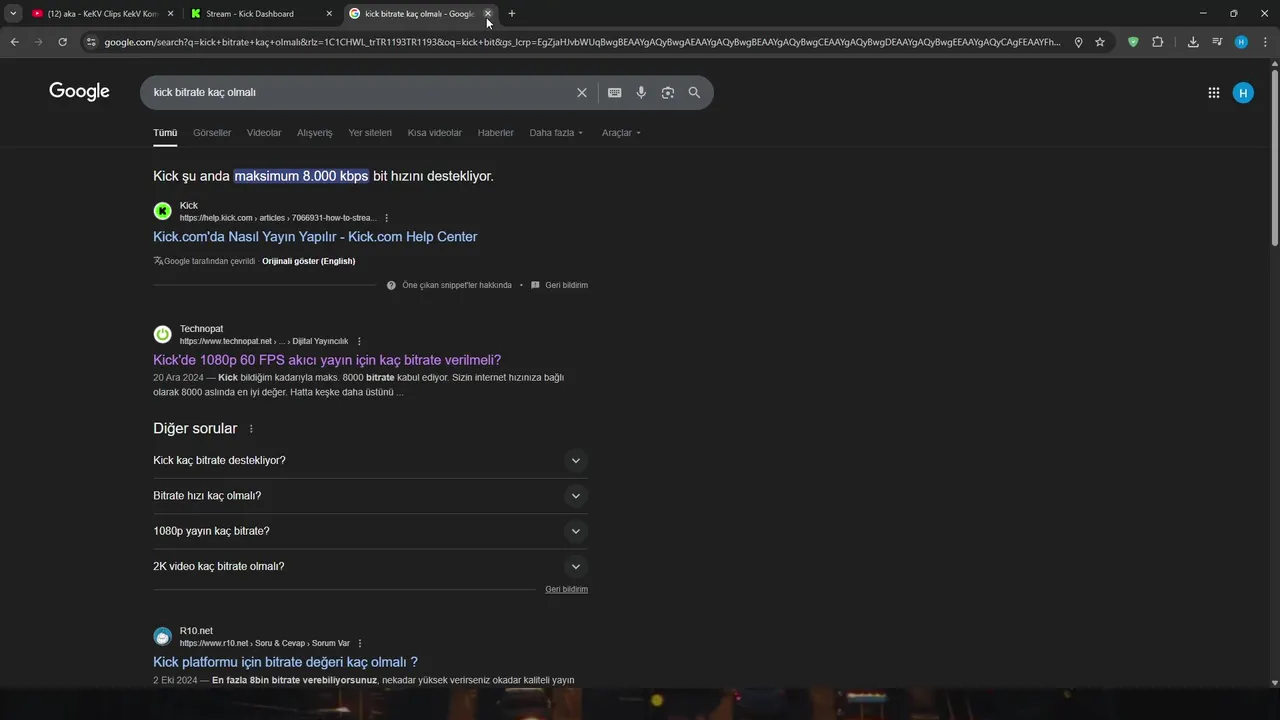1280x720 pixels.
Task: Switch to the Videolar tab
Action: (264, 133)
